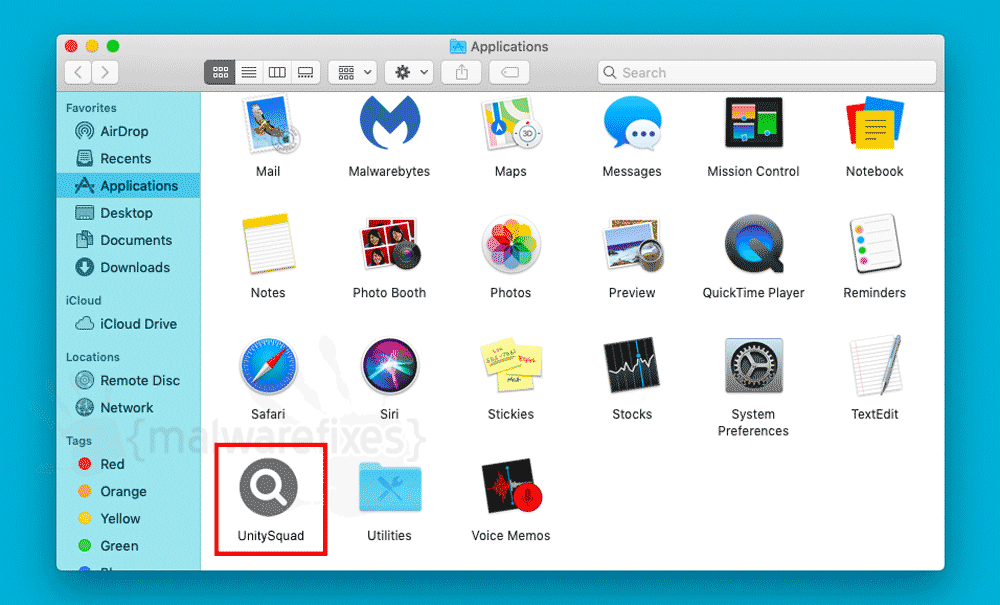Viewport: 1000px width, 605px height.
Task: Select the Green tag
Action: coord(128,546)
